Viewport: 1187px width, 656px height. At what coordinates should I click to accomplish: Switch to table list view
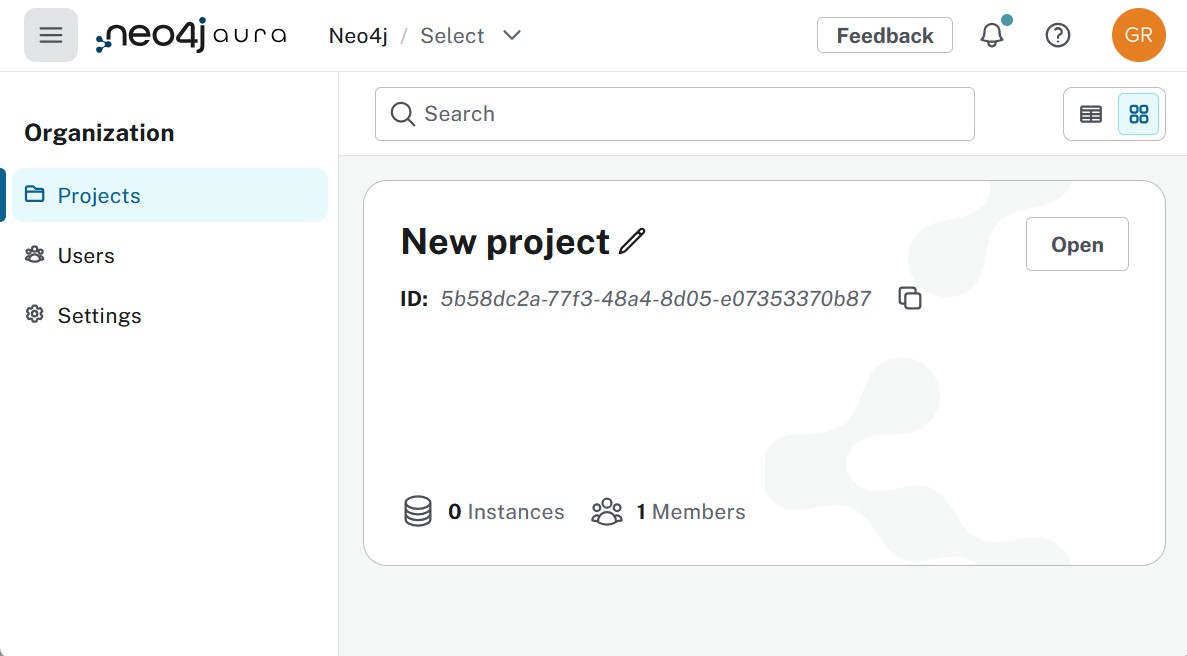coord(1091,114)
